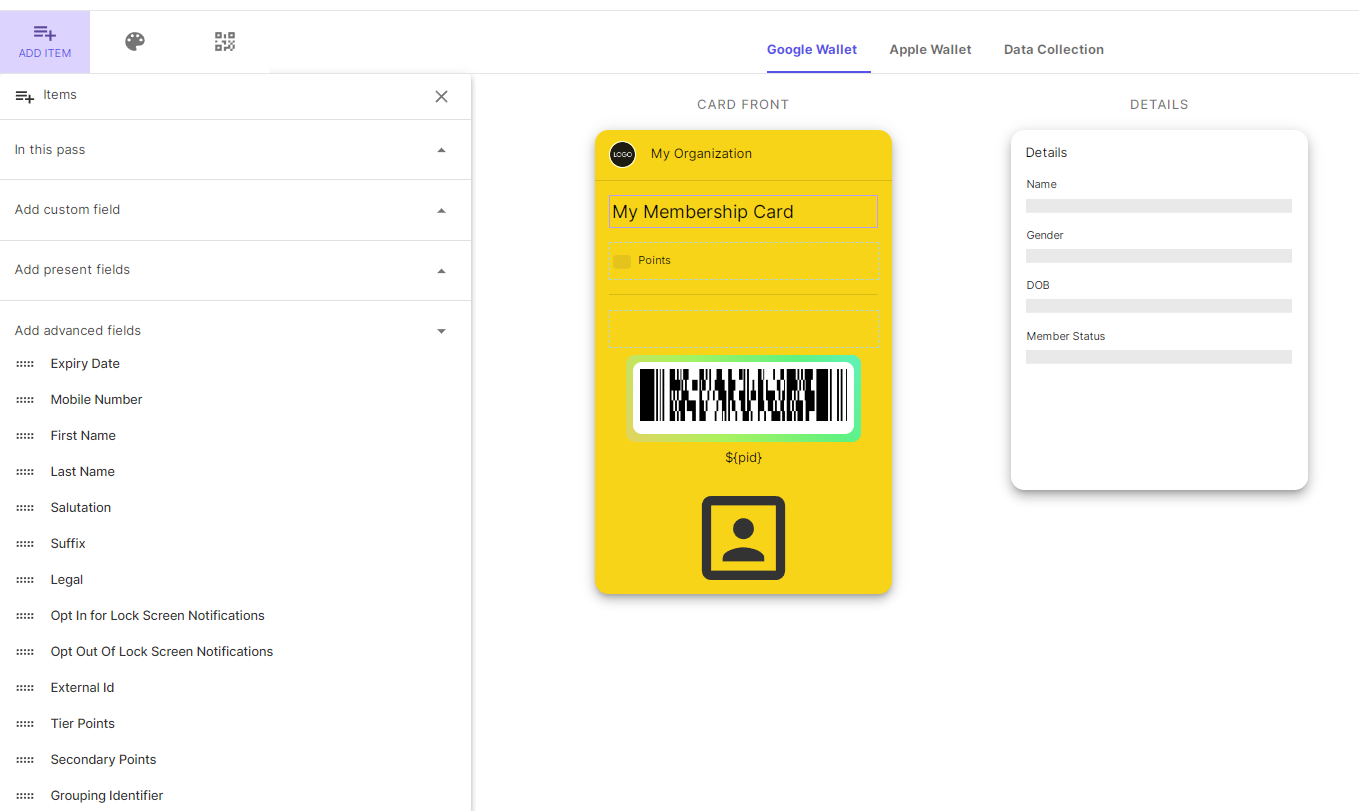
Task: Grab the drag handle for Mobile Number
Action: [x=25, y=400]
